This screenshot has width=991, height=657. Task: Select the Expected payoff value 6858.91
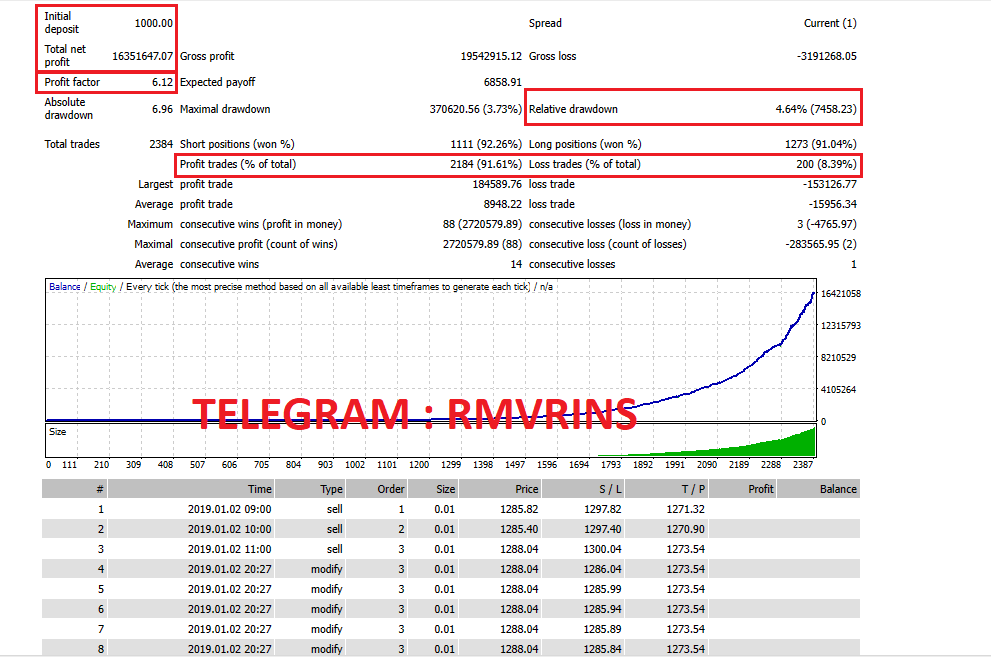click(502, 82)
